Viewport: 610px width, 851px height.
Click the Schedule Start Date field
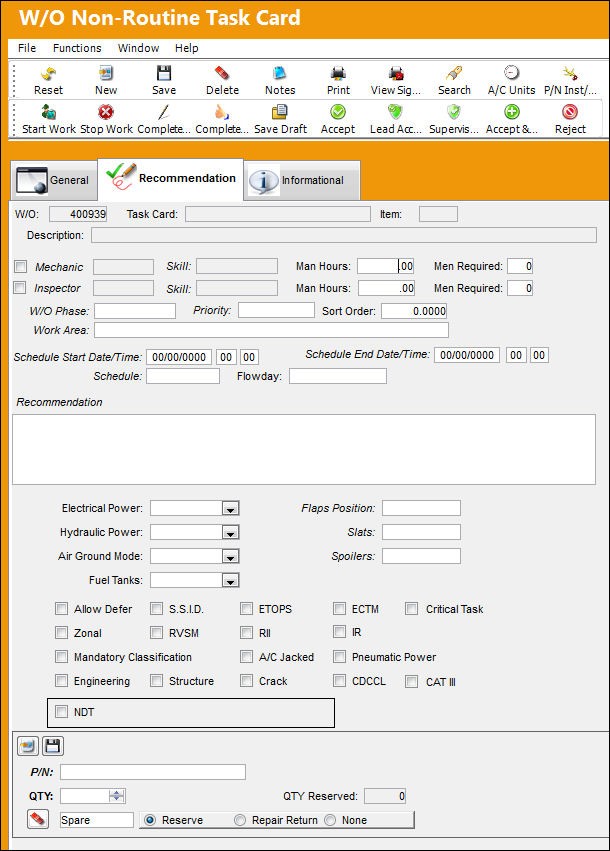click(x=179, y=357)
